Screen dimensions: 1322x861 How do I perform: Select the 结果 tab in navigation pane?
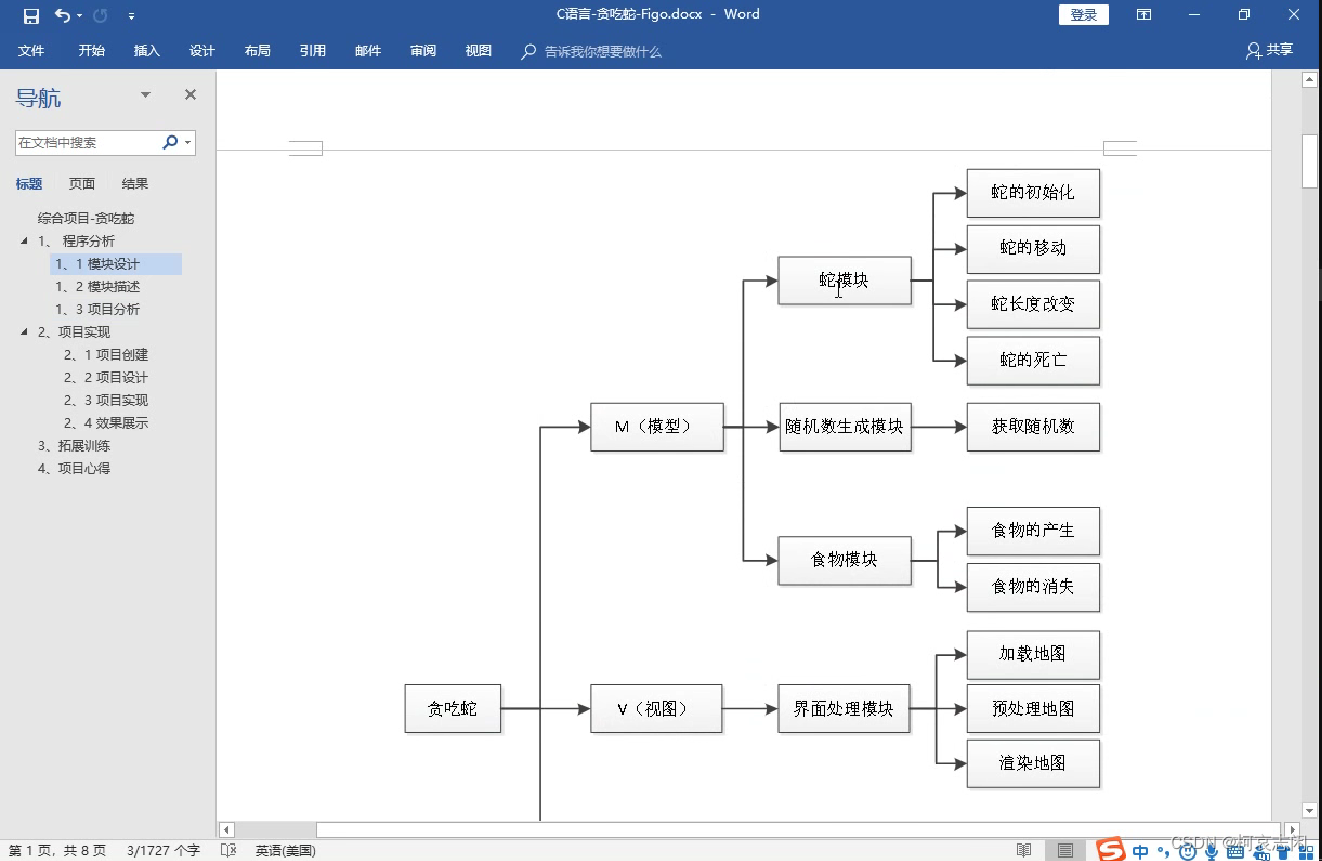click(135, 184)
